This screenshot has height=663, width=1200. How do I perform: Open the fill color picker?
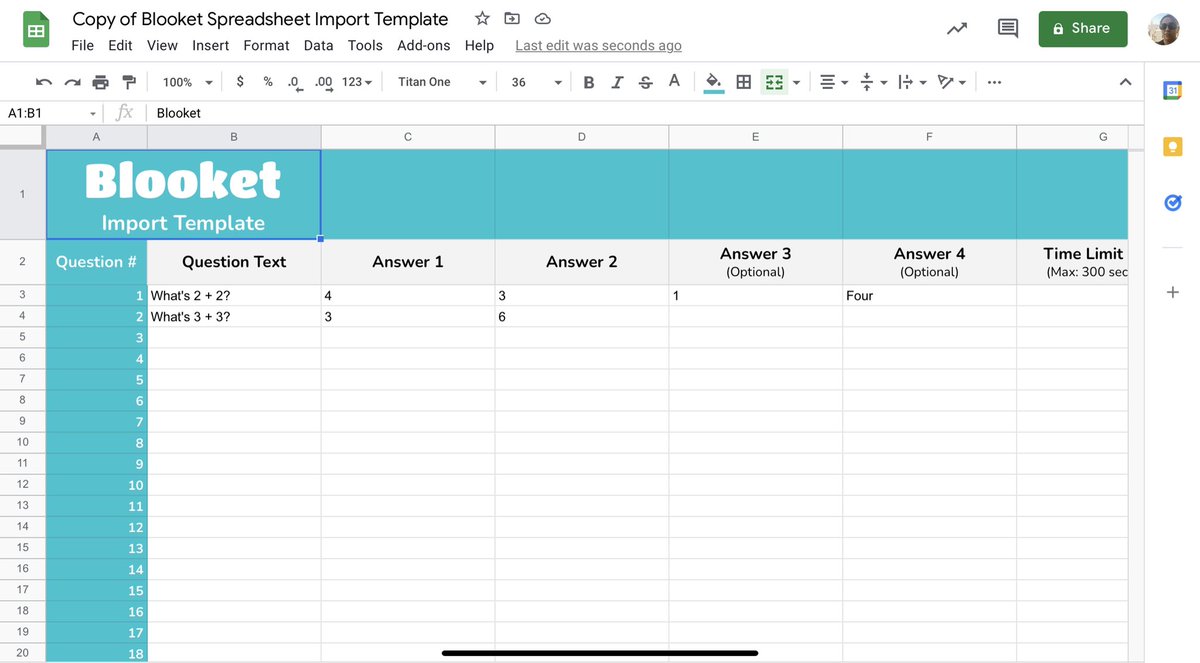pos(714,82)
